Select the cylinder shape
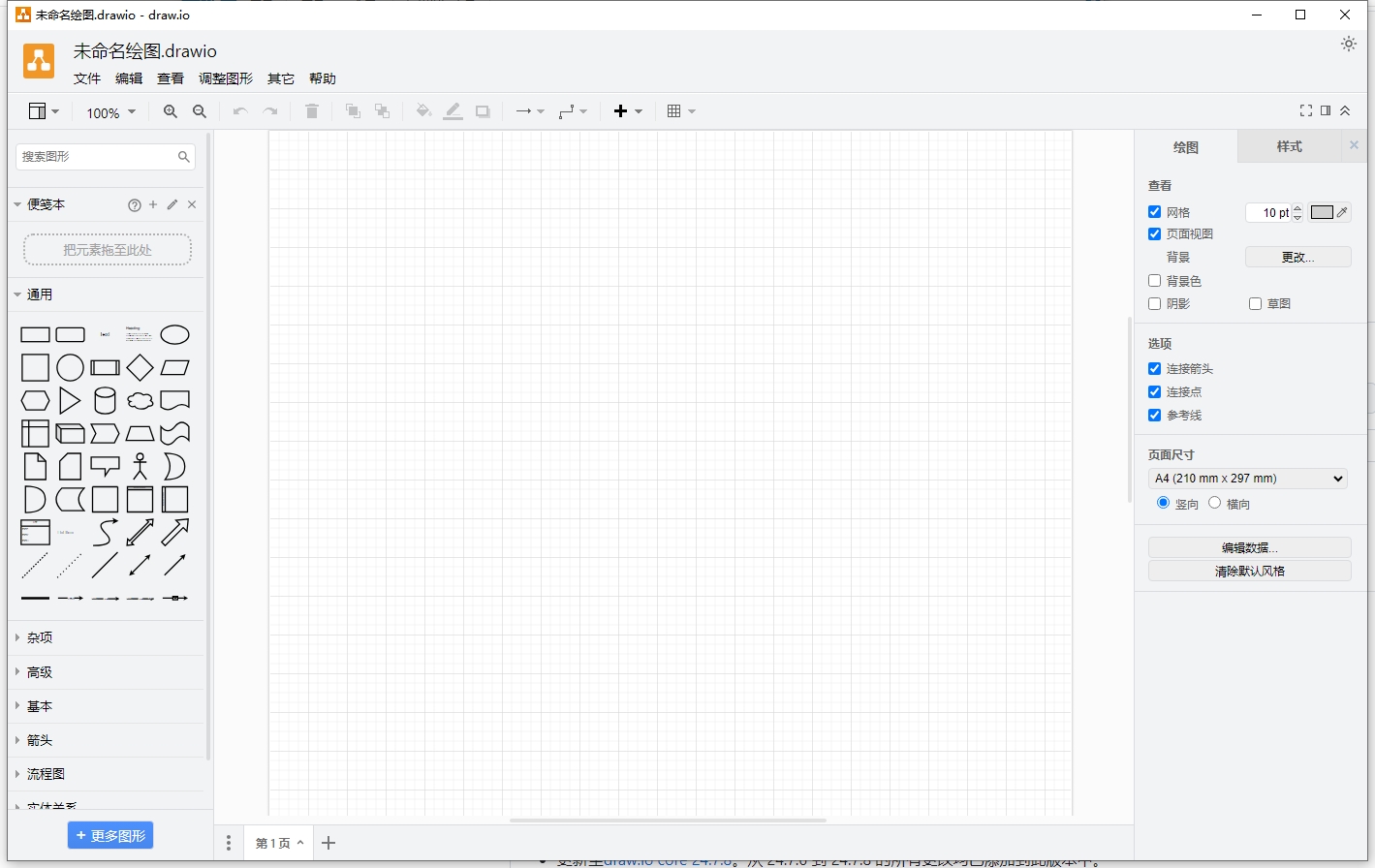Viewport: 1375px width, 868px height. coord(105,401)
